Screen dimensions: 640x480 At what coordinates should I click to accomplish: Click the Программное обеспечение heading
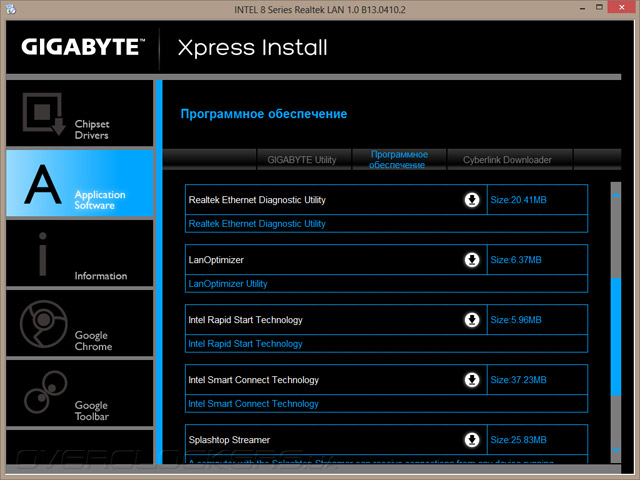pyautogui.click(x=264, y=114)
